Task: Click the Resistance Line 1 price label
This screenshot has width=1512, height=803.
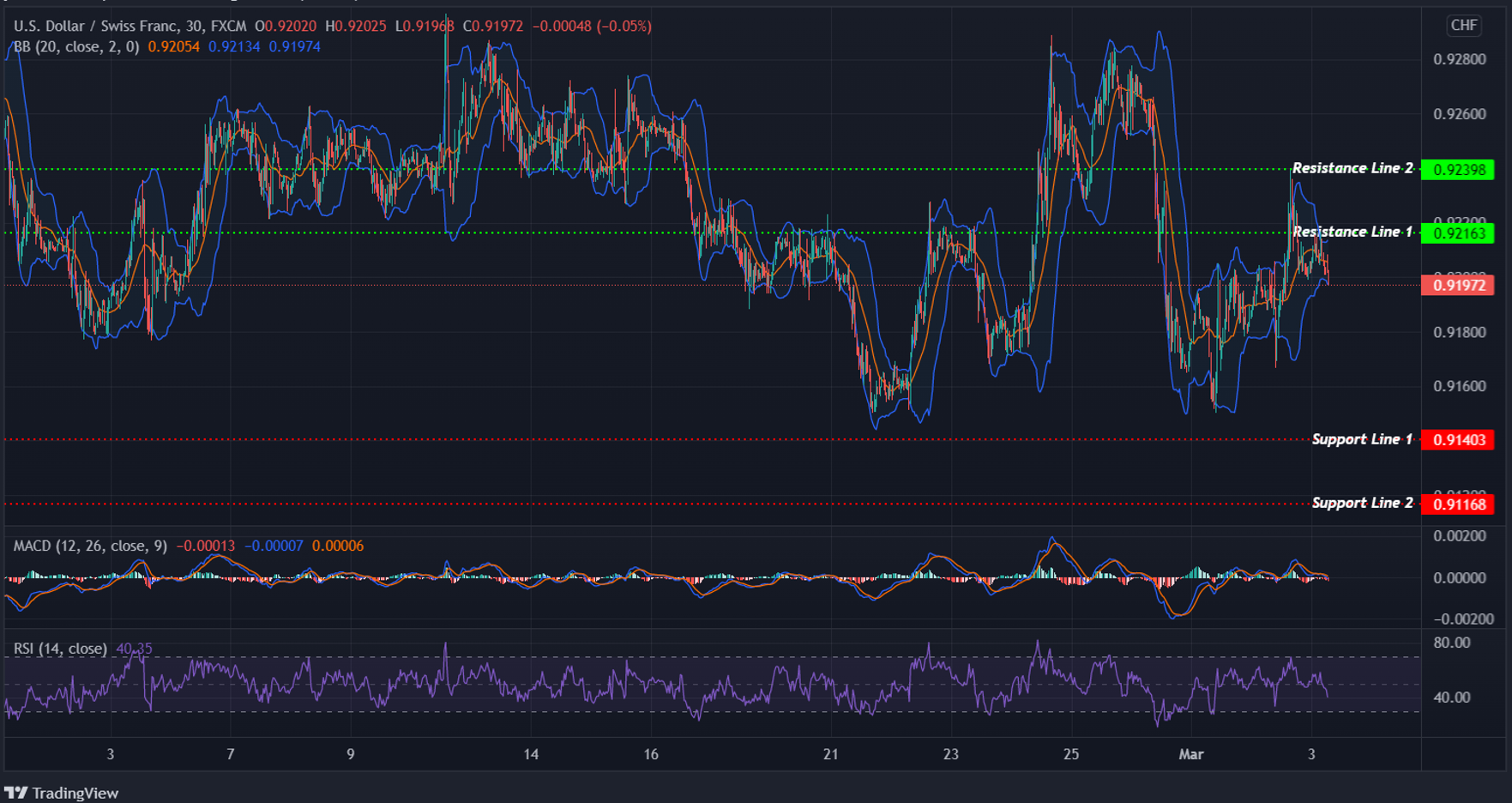Action: [x=1460, y=232]
